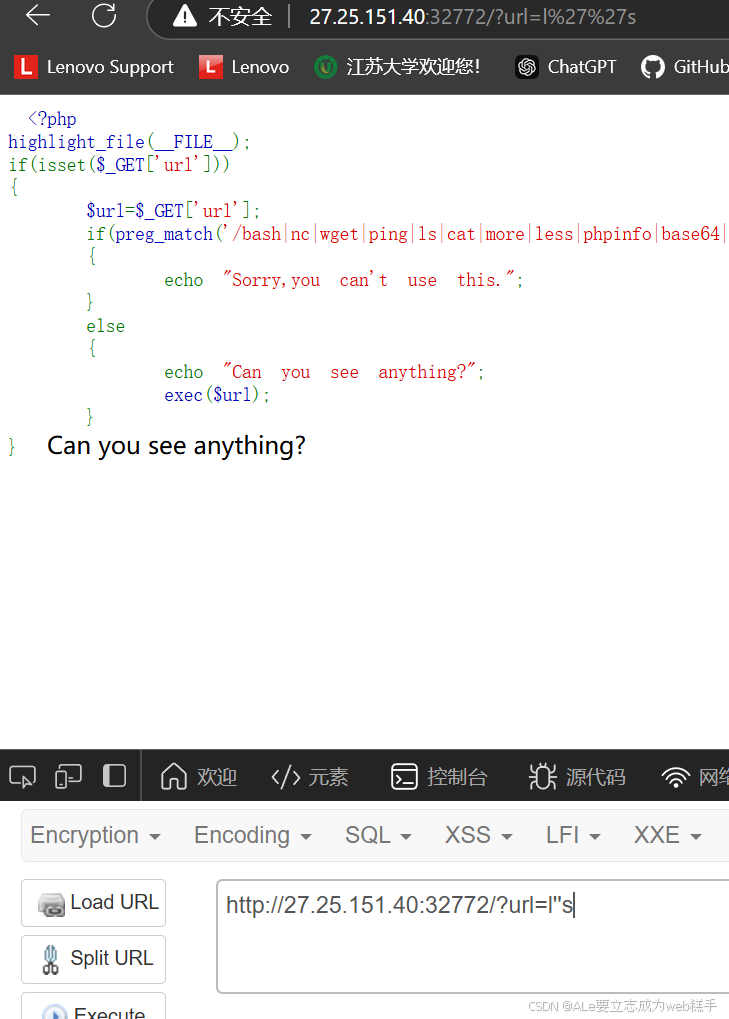Open the 元素 elements tab

(x=310, y=777)
